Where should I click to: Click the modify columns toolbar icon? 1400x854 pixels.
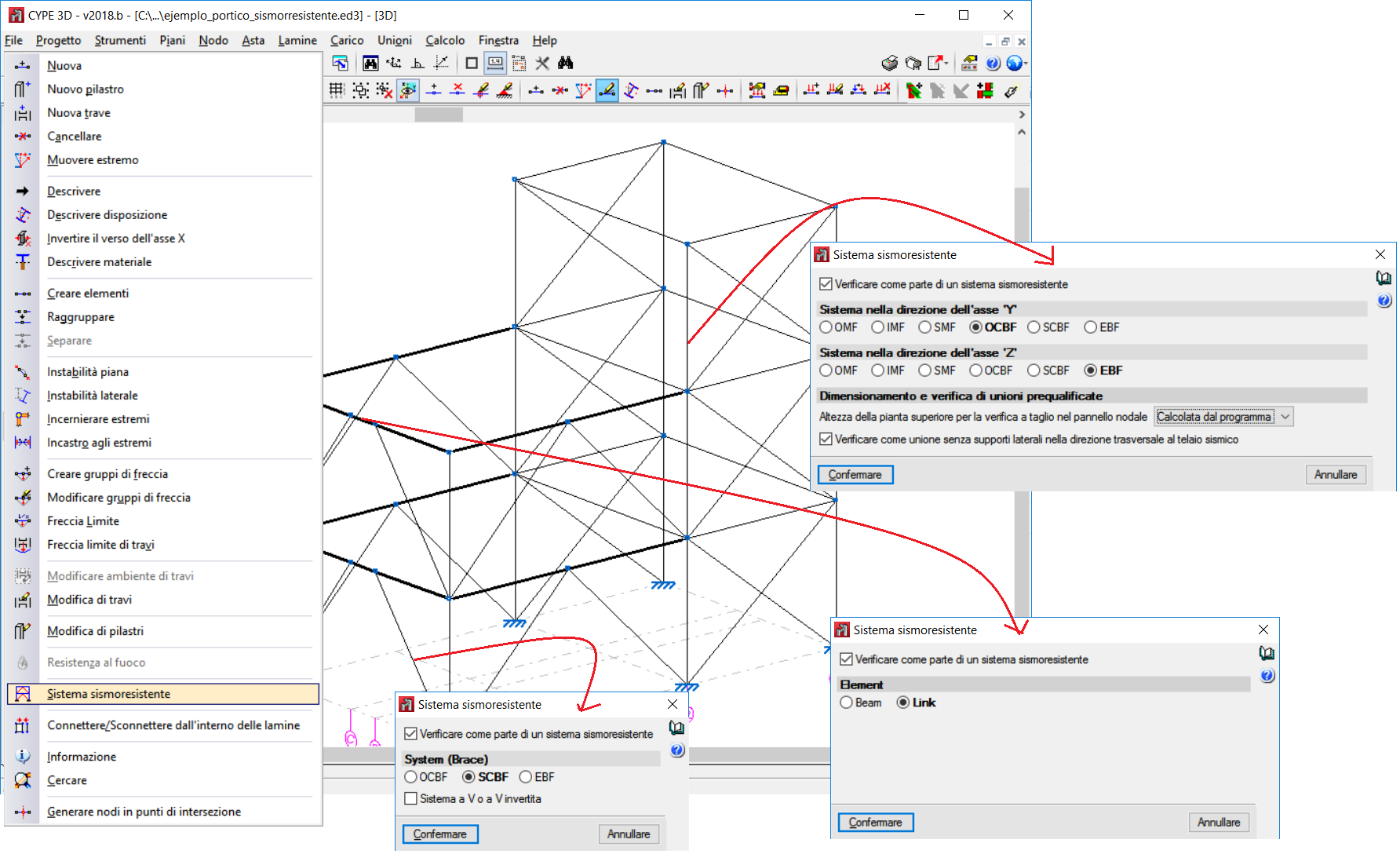(x=702, y=90)
